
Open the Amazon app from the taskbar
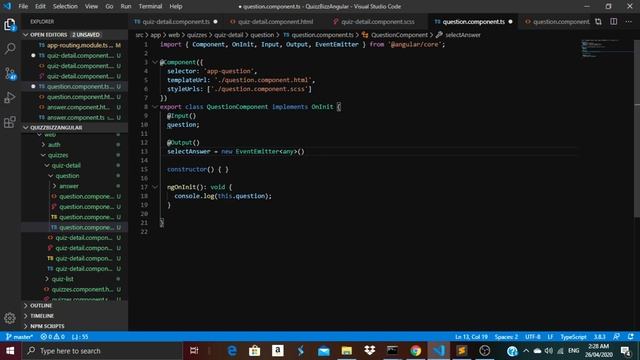(278, 351)
